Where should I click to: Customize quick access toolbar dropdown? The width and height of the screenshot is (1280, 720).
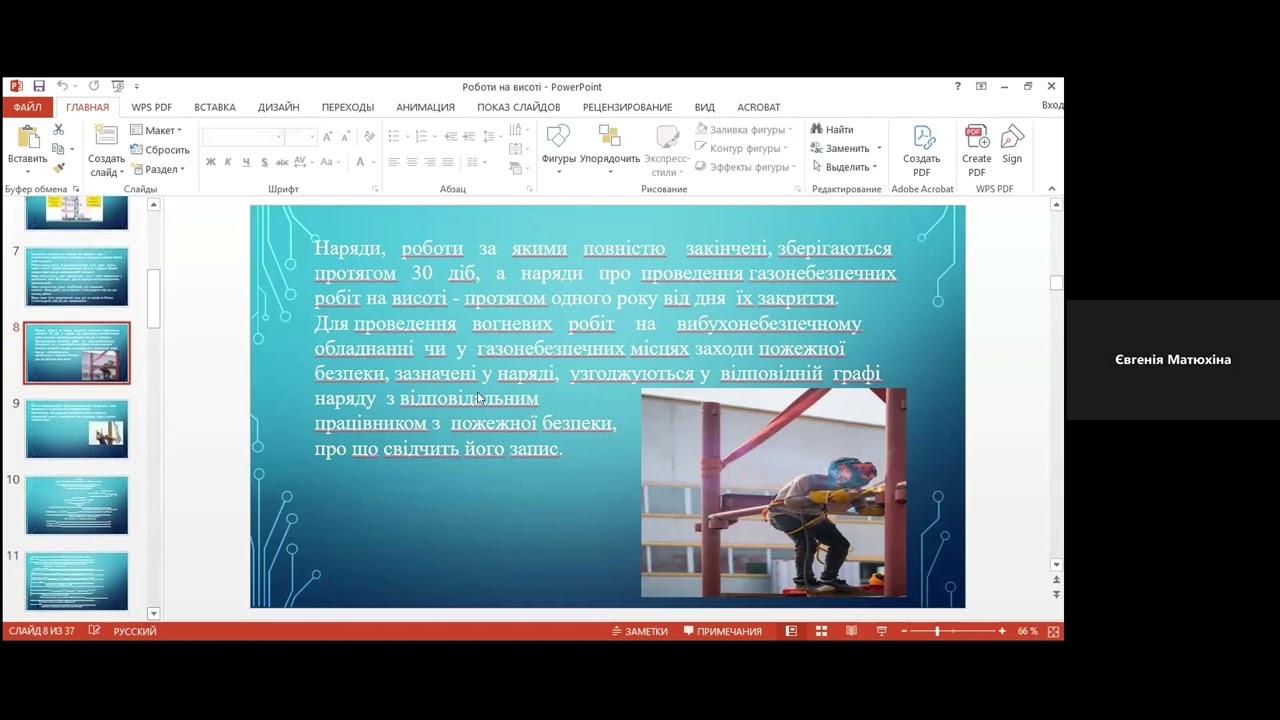click(137, 86)
